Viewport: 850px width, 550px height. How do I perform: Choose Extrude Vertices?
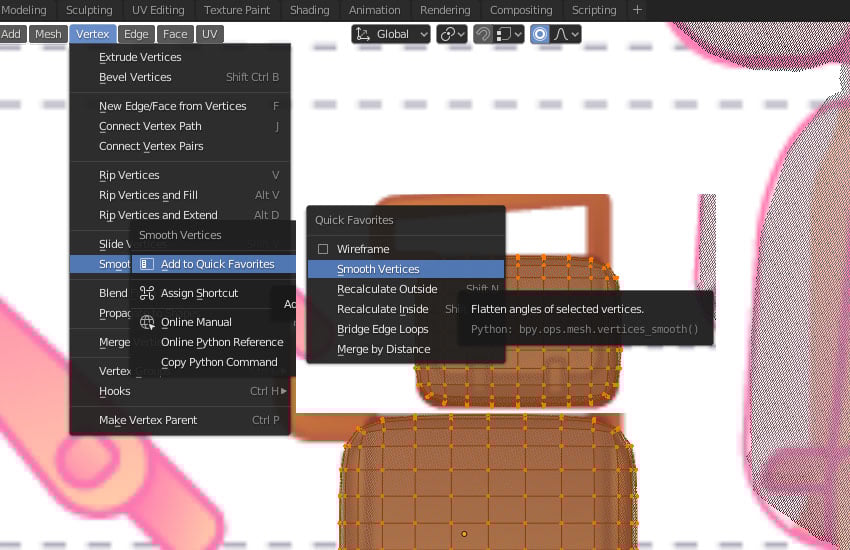(x=180, y=57)
